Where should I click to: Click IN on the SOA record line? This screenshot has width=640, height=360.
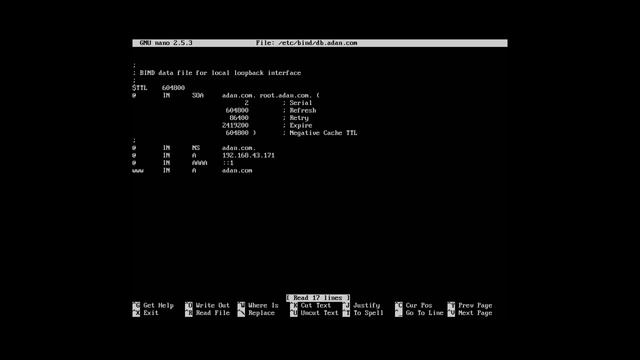(166, 96)
